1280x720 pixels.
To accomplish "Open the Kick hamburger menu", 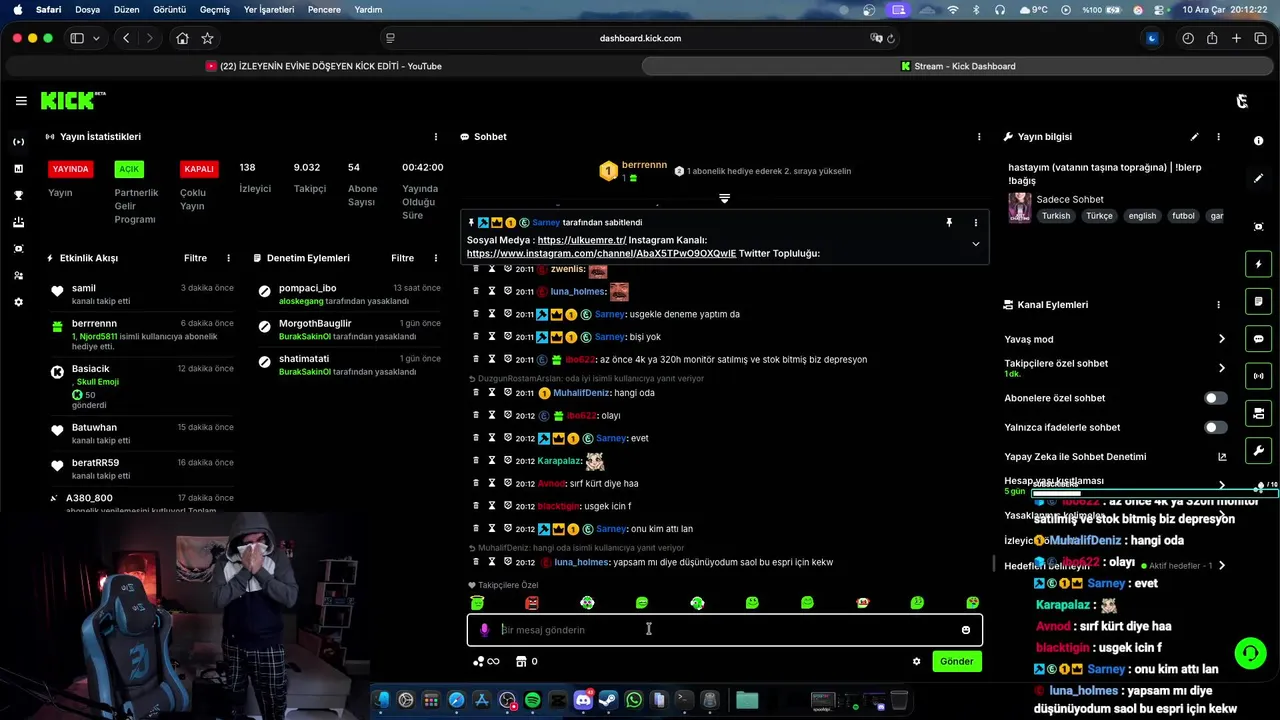I will (x=21, y=101).
